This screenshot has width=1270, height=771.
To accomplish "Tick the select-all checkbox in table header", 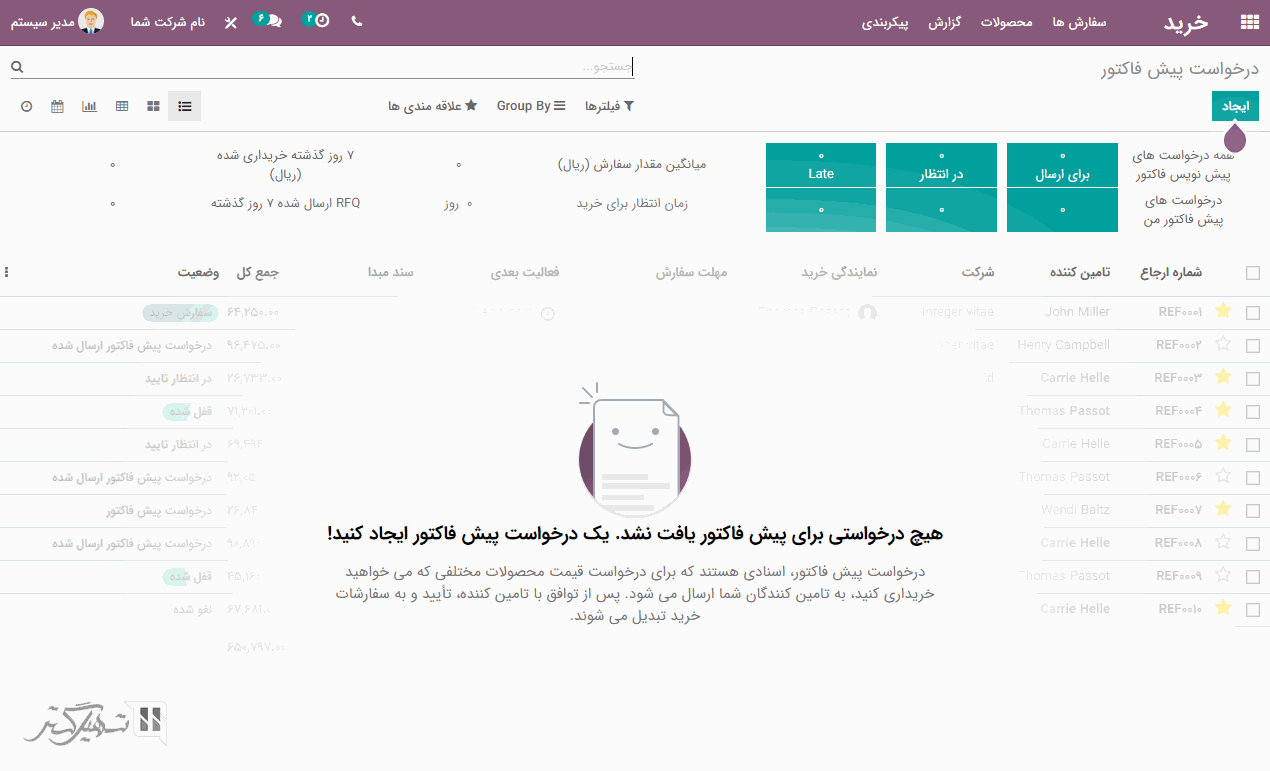I will (x=1253, y=273).
